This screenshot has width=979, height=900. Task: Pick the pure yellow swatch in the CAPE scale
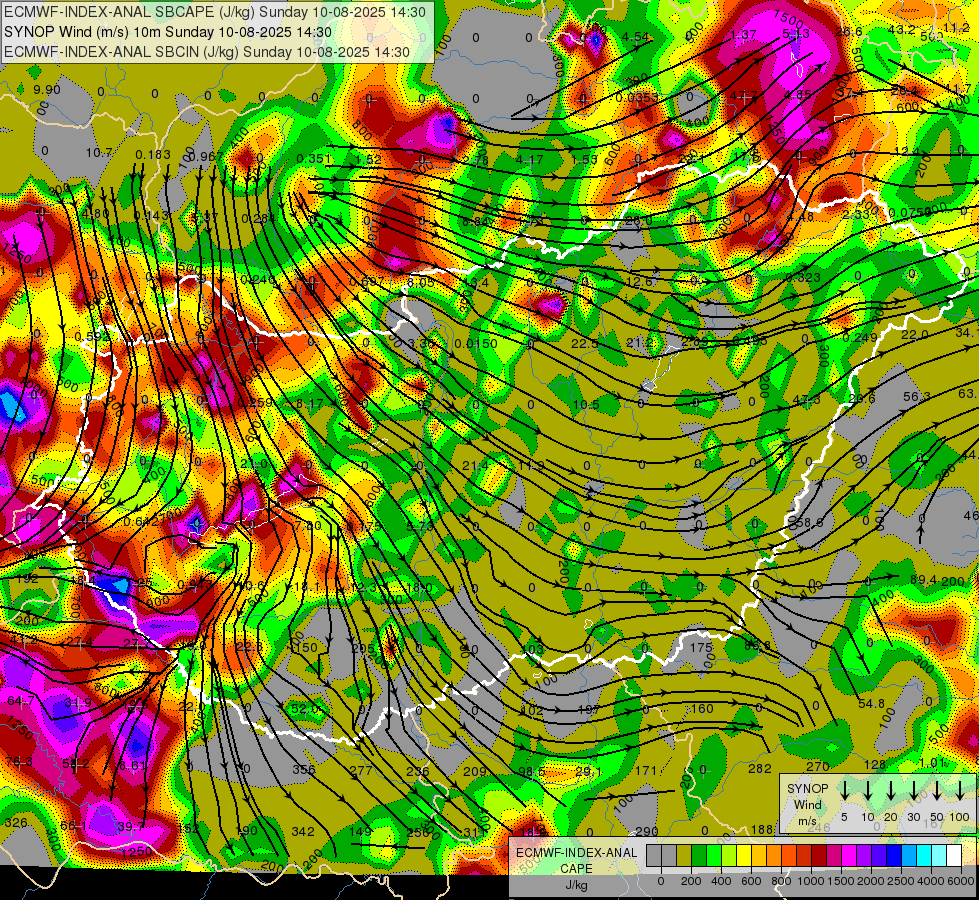[x=744, y=855]
